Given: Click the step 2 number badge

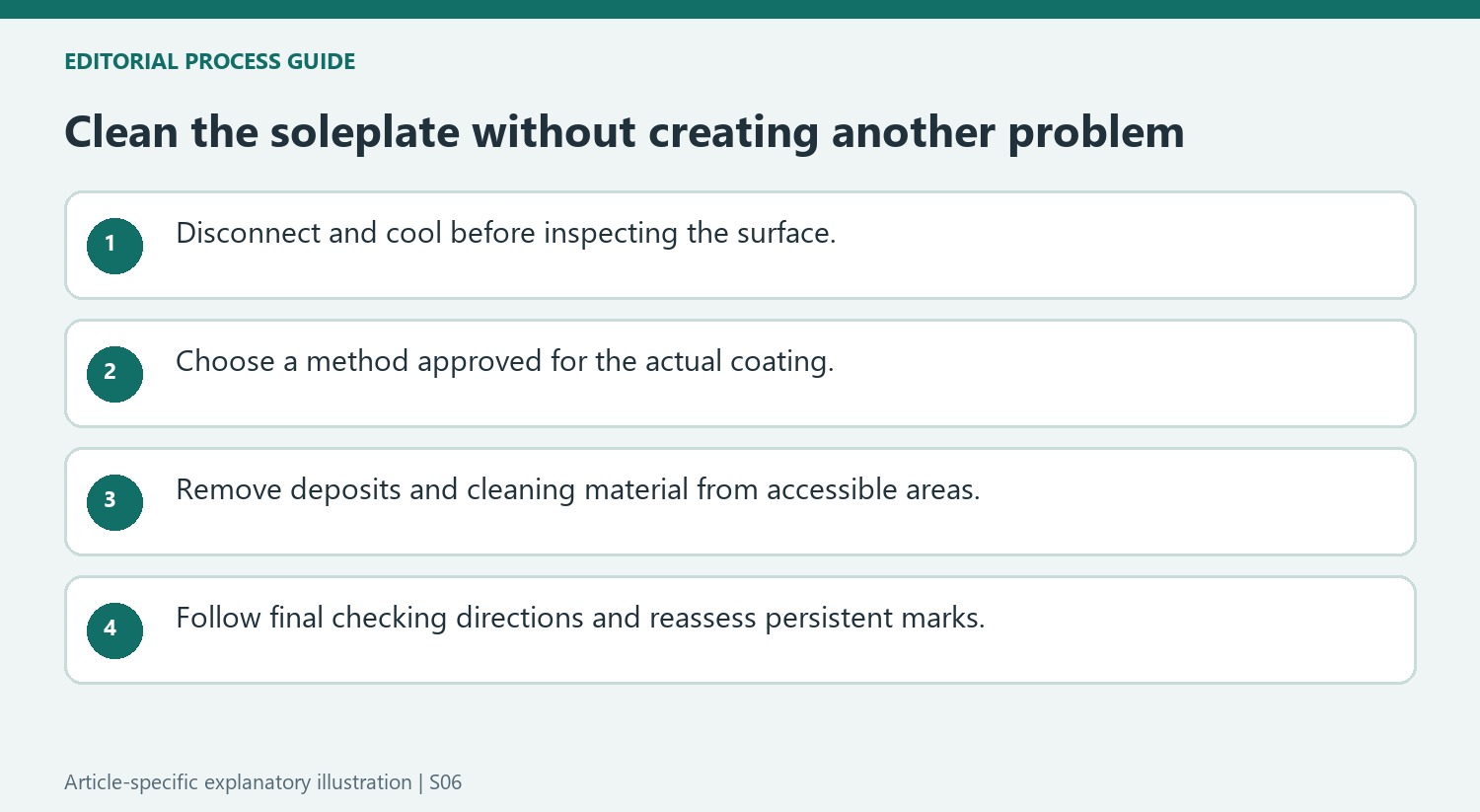Looking at the screenshot, I should [114, 374].
